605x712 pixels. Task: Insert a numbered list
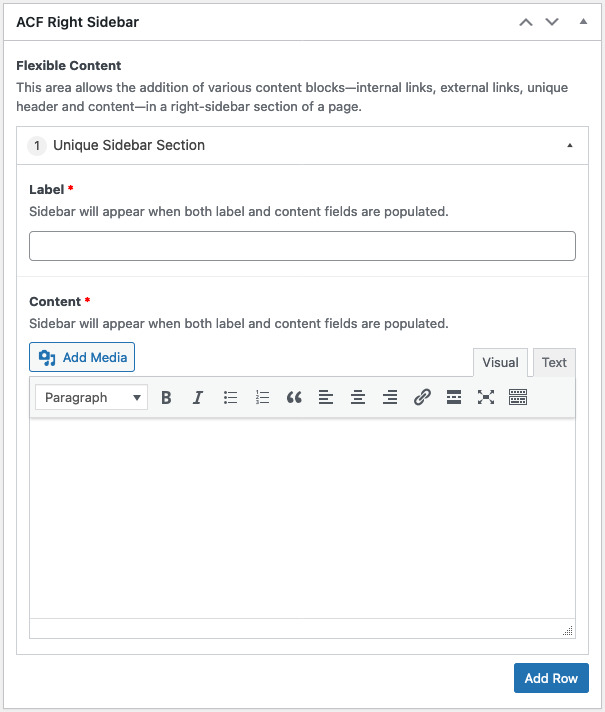262,397
